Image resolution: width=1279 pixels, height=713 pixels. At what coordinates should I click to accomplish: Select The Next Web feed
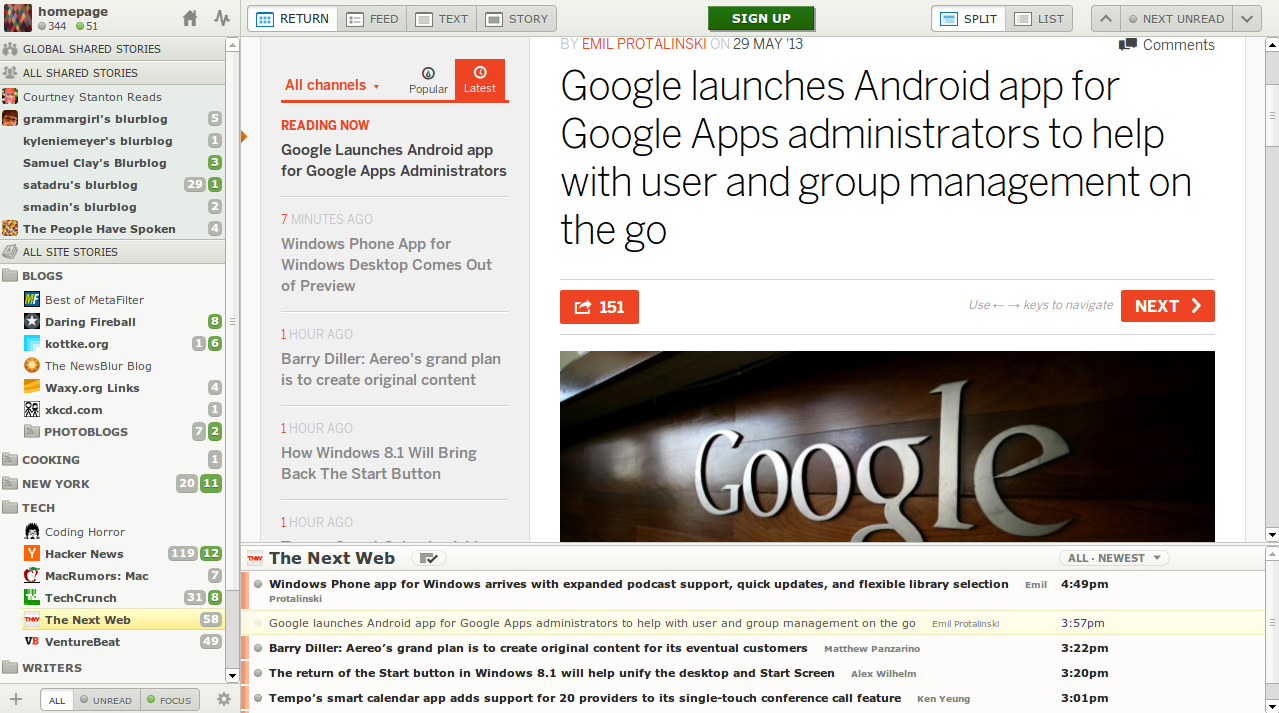point(113,620)
